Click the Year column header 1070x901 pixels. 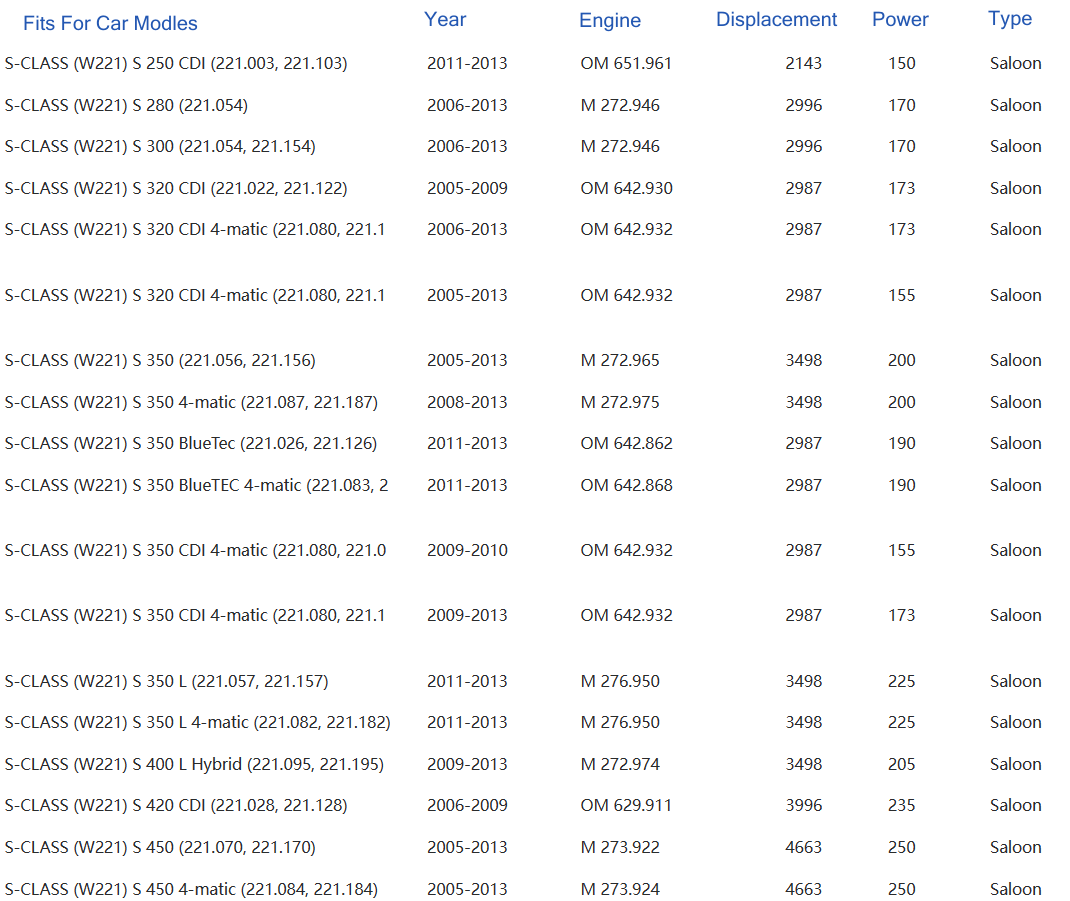coord(445,19)
